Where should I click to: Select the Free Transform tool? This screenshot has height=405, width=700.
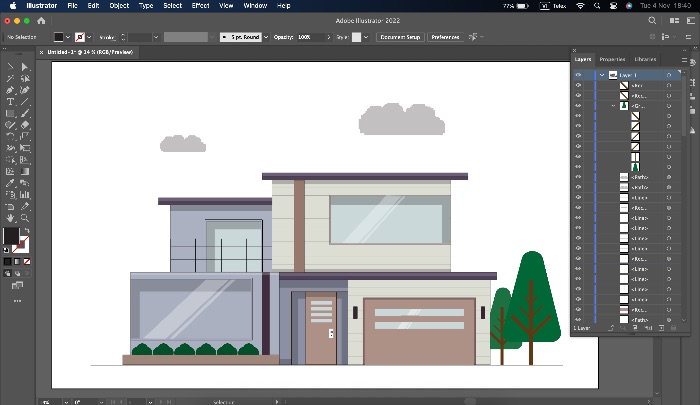[x=25, y=148]
